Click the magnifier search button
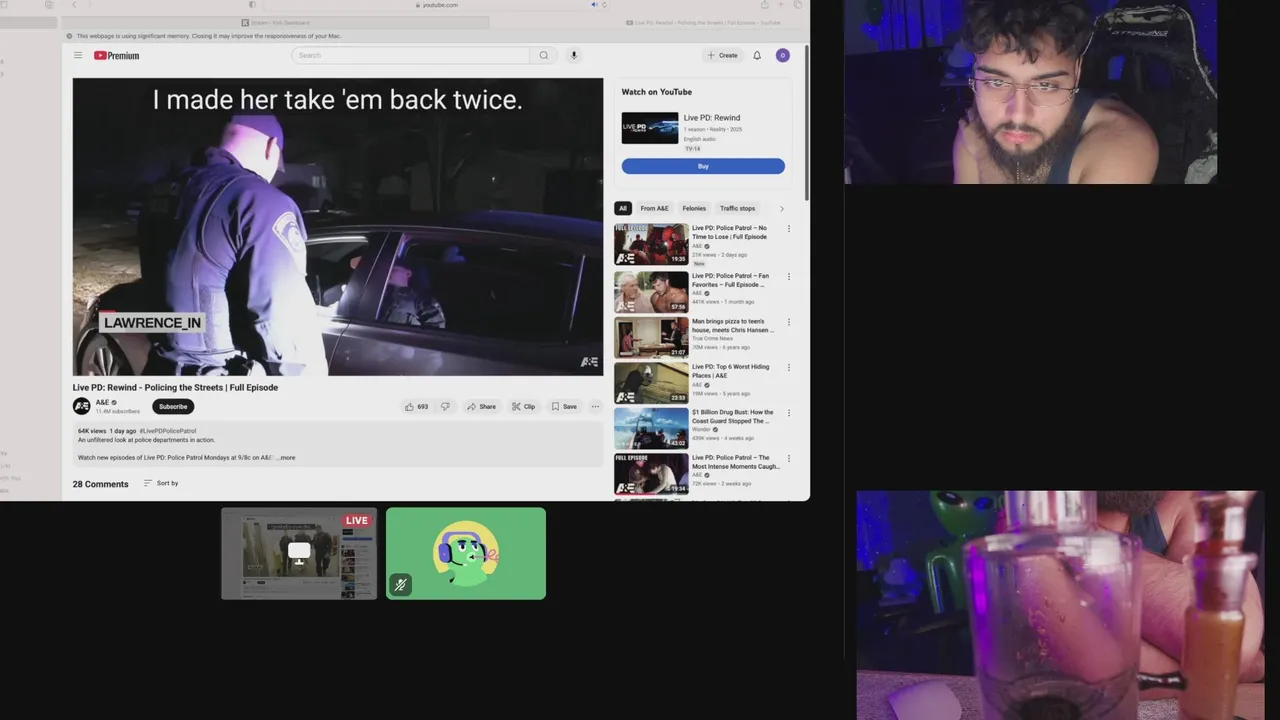This screenshot has width=1280, height=720. pyautogui.click(x=544, y=55)
